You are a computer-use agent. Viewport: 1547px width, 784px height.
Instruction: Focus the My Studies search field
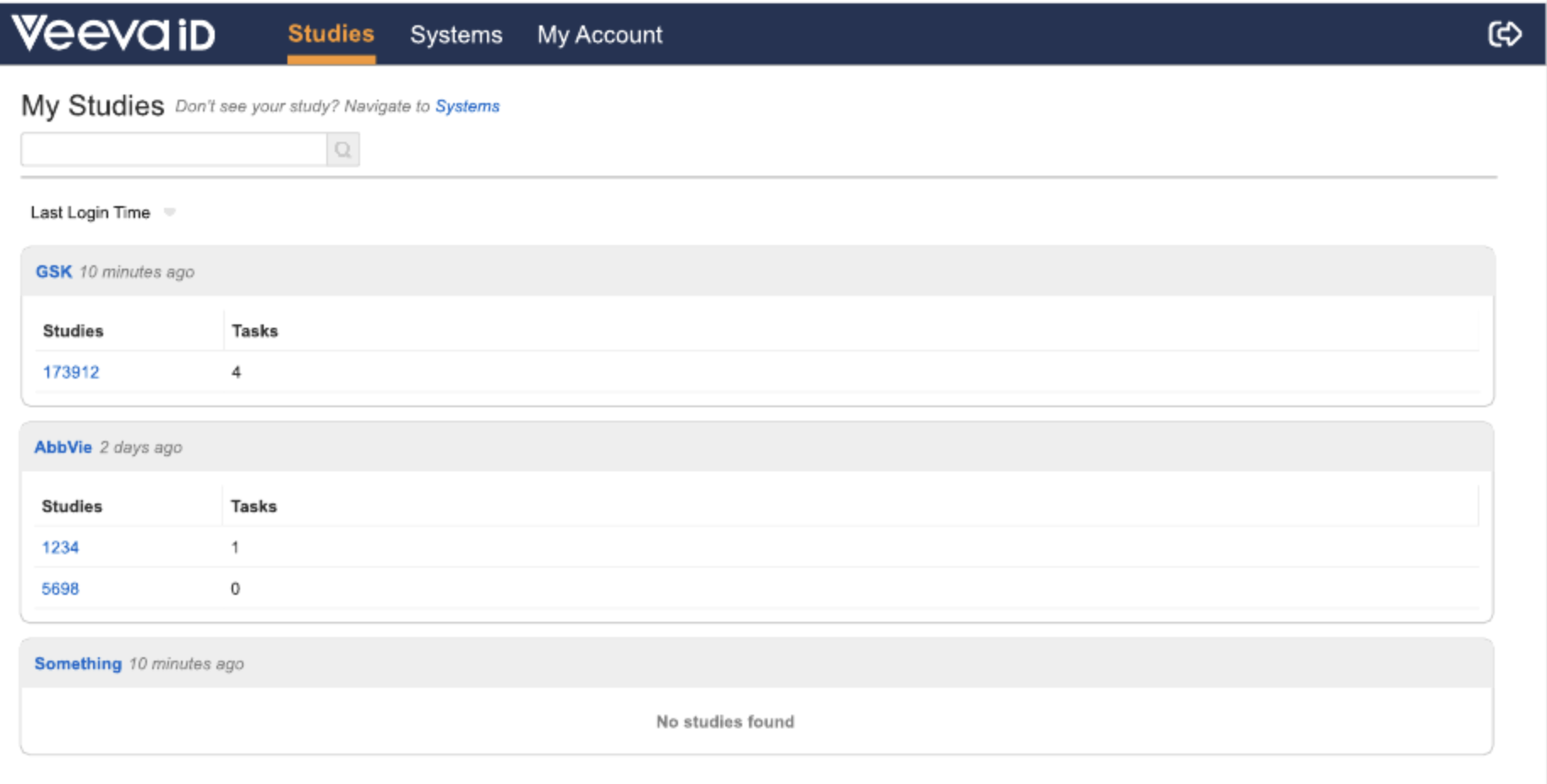point(173,150)
